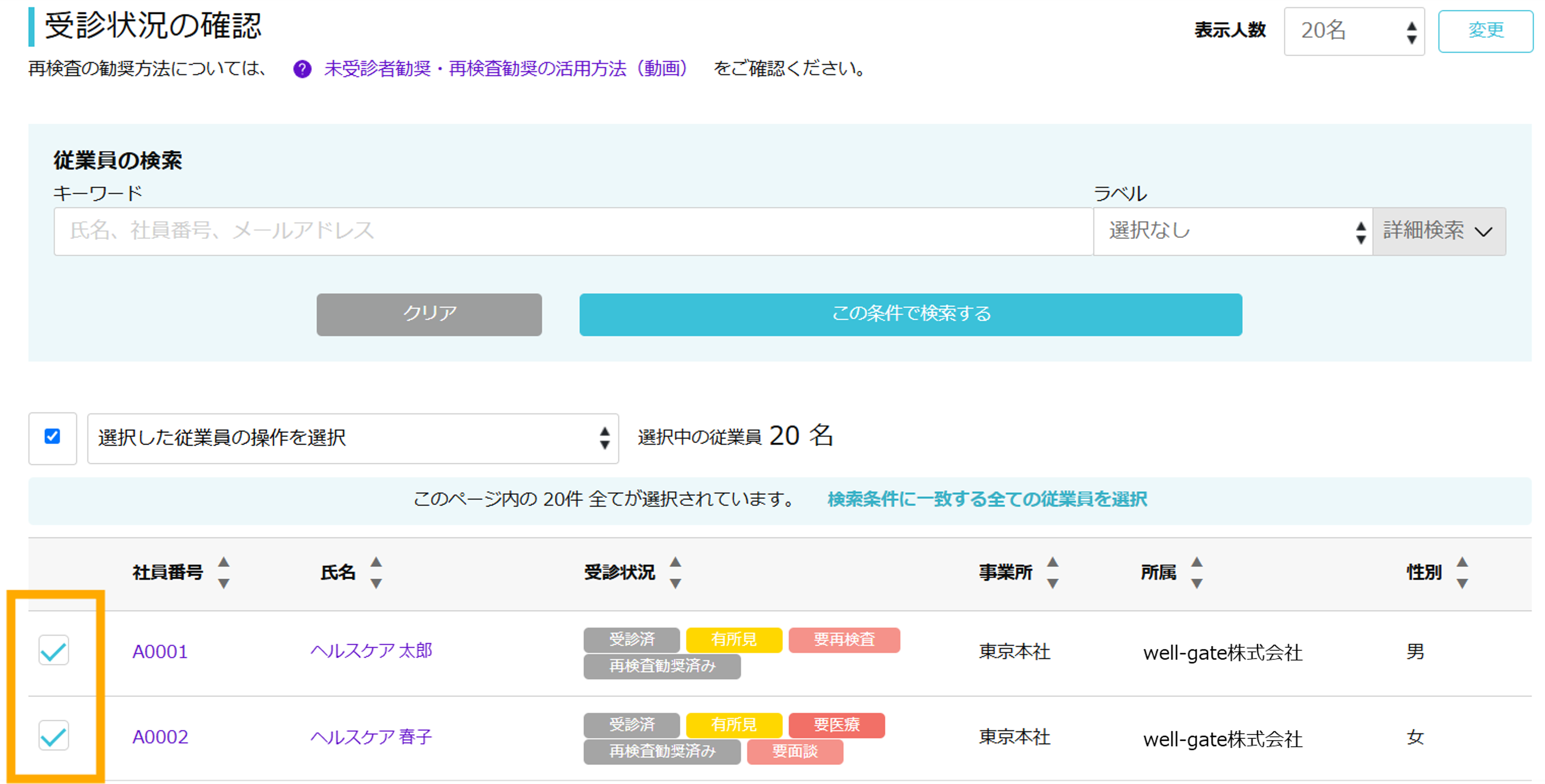Image resolution: width=1545 pixels, height=784 pixels.
Task: Click 要再検査 tag in A0001 row
Action: (844, 639)
